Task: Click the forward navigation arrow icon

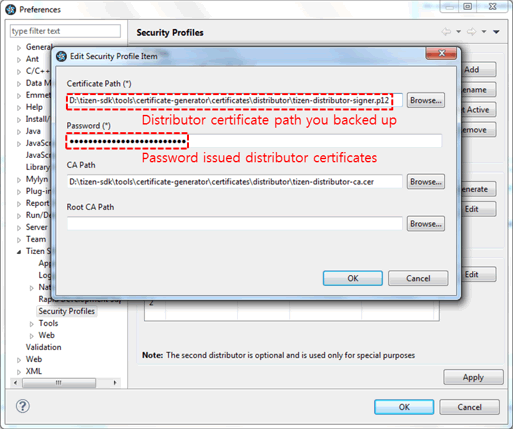Action: click(x=471, y=32)
